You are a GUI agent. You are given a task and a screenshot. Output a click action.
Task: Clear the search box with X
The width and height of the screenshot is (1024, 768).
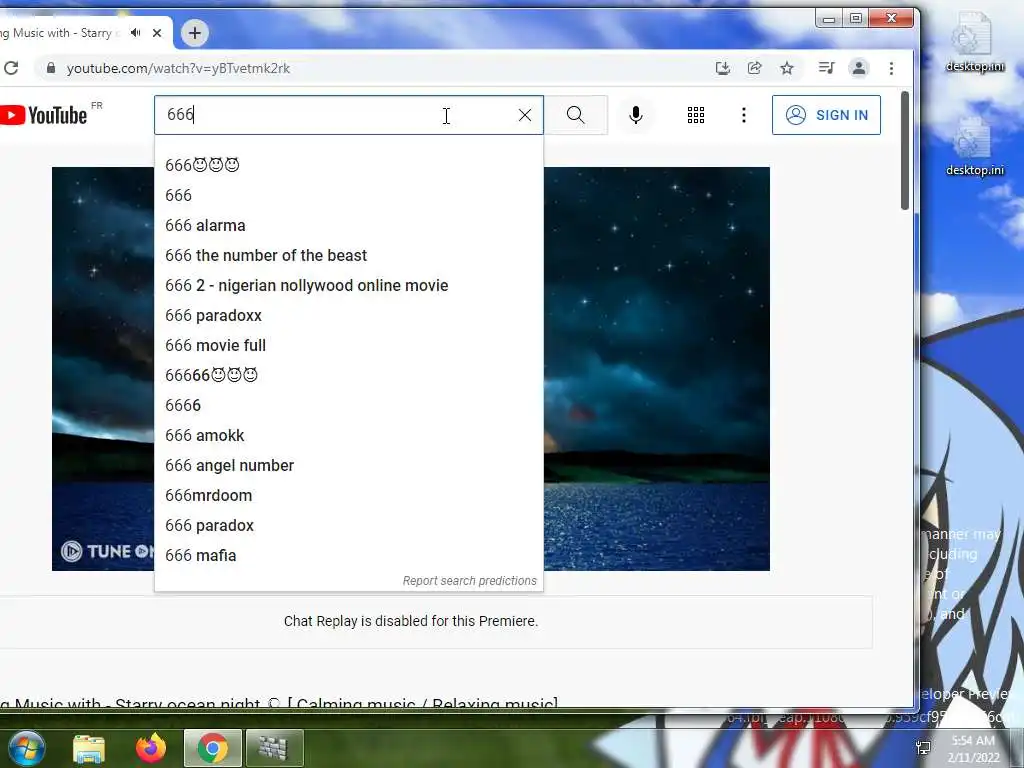click(x=524, y=115)
